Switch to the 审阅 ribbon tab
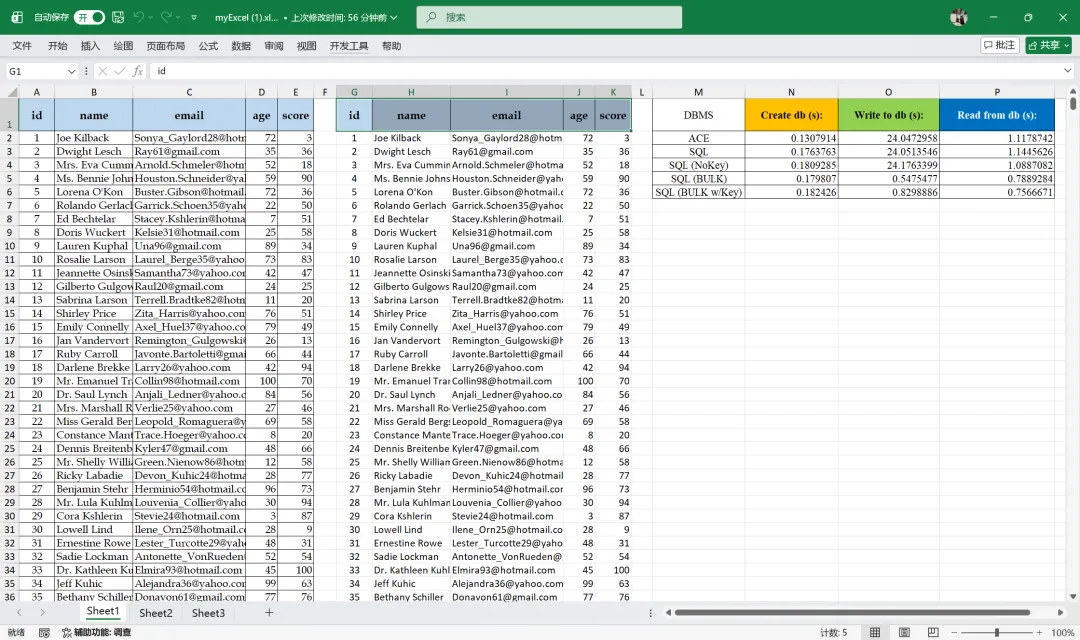 pyautogui.click(x=273, y=45)
